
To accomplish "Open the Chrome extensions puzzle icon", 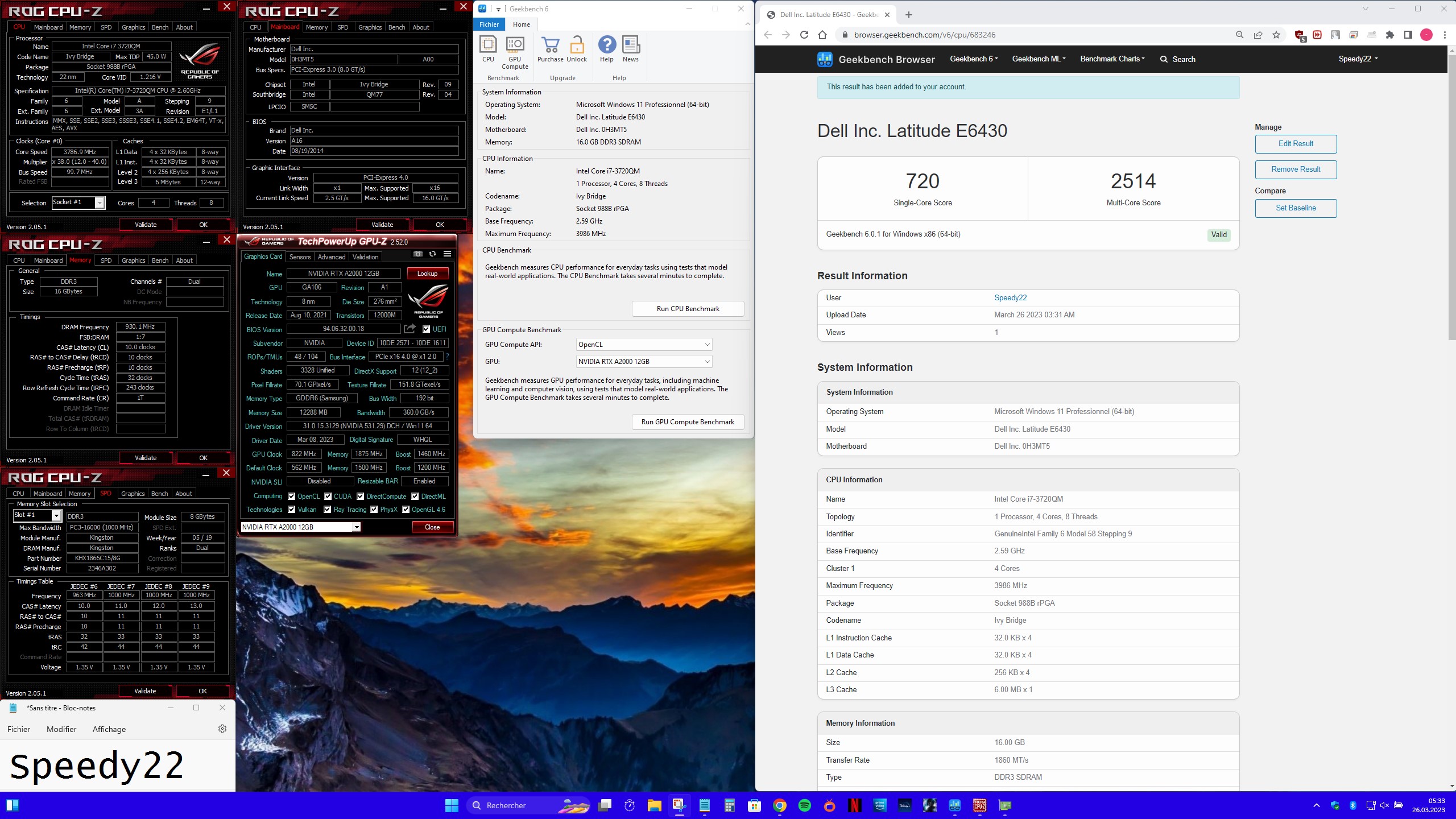I will 1390,35.
